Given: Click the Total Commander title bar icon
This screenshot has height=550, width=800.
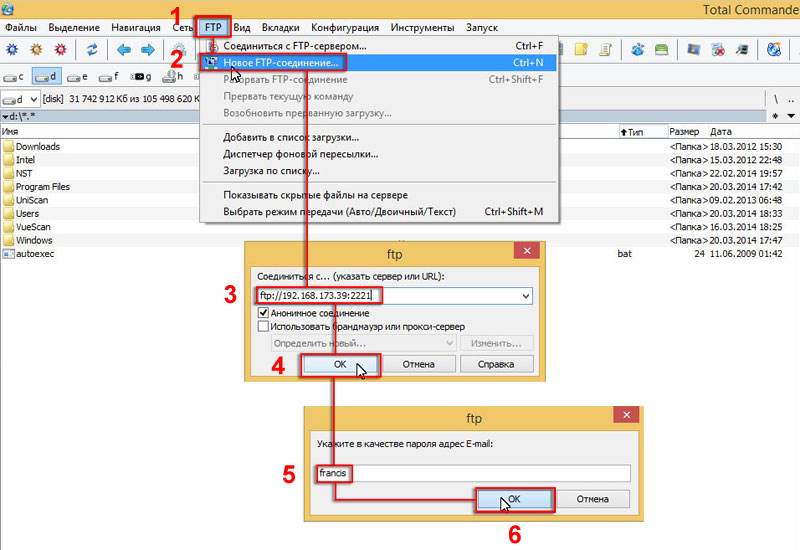Looking at the screenshot, I should click(7, 9).
